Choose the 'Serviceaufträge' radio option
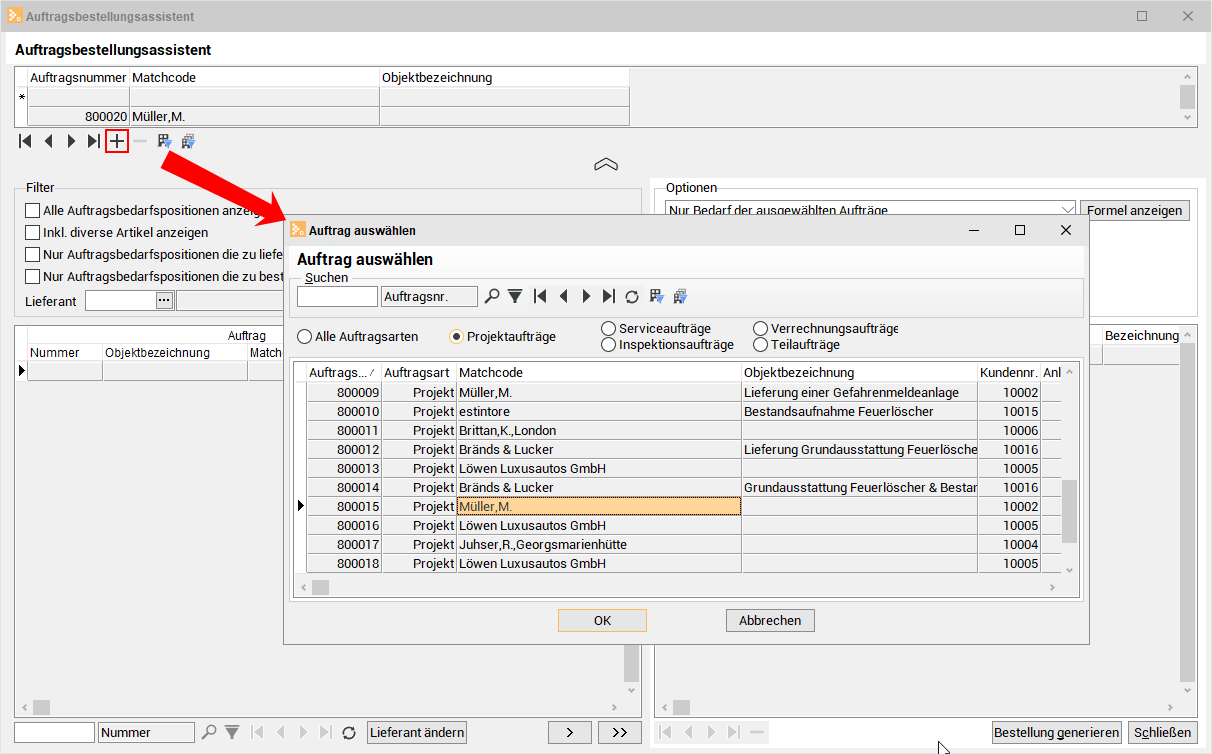The height and width of the screenshot is (754, 1212). pyautogui.click(x=608, y=328)
